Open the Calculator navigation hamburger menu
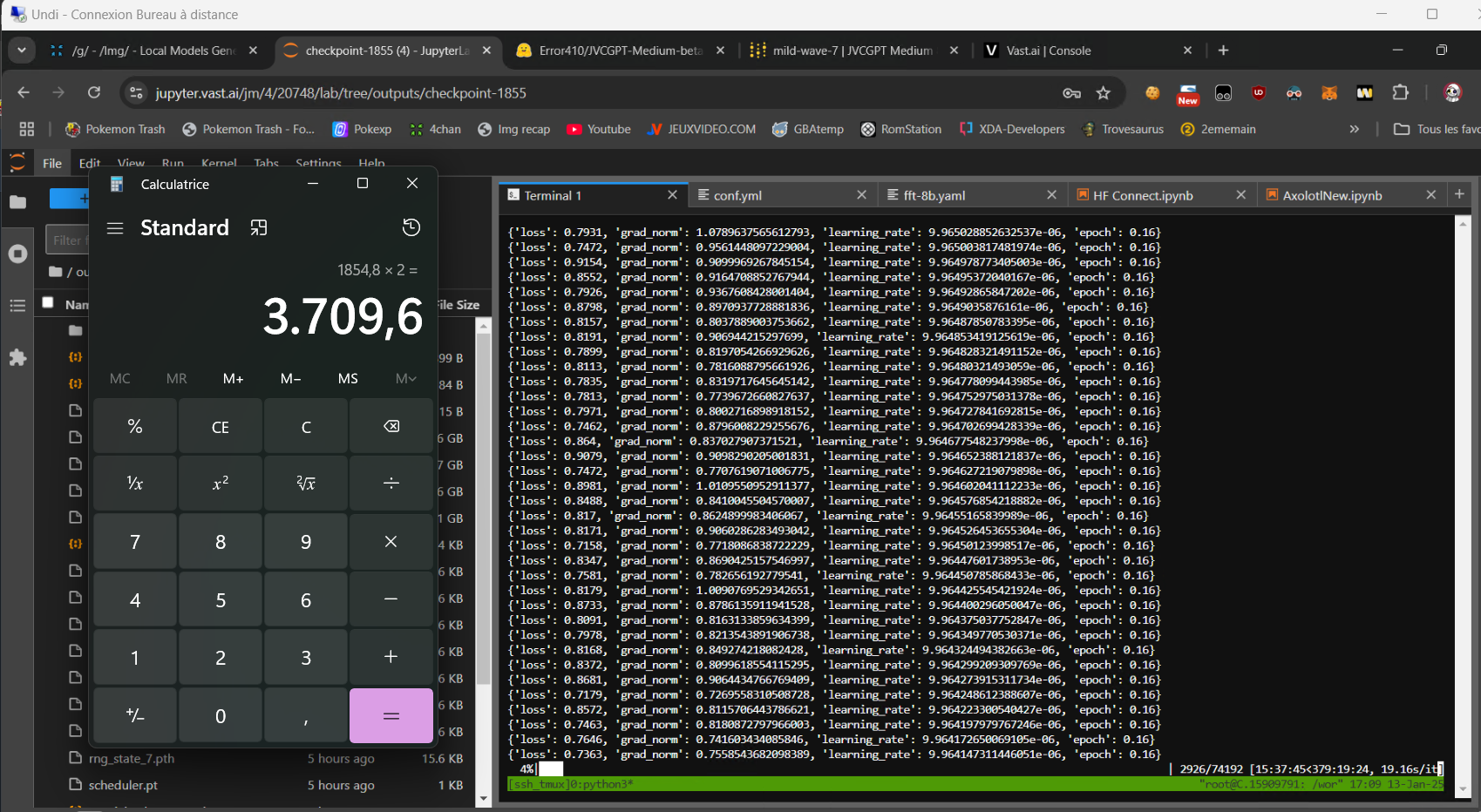 point(115,228)
